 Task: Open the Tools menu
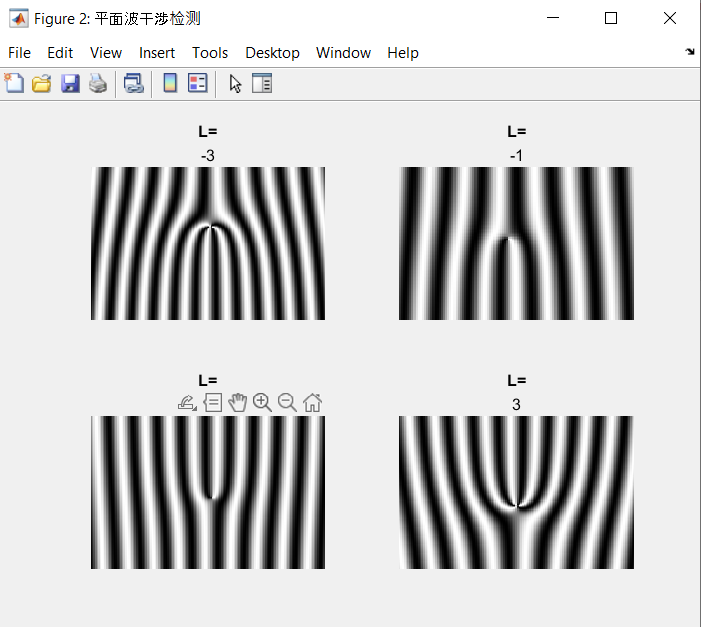210,53
